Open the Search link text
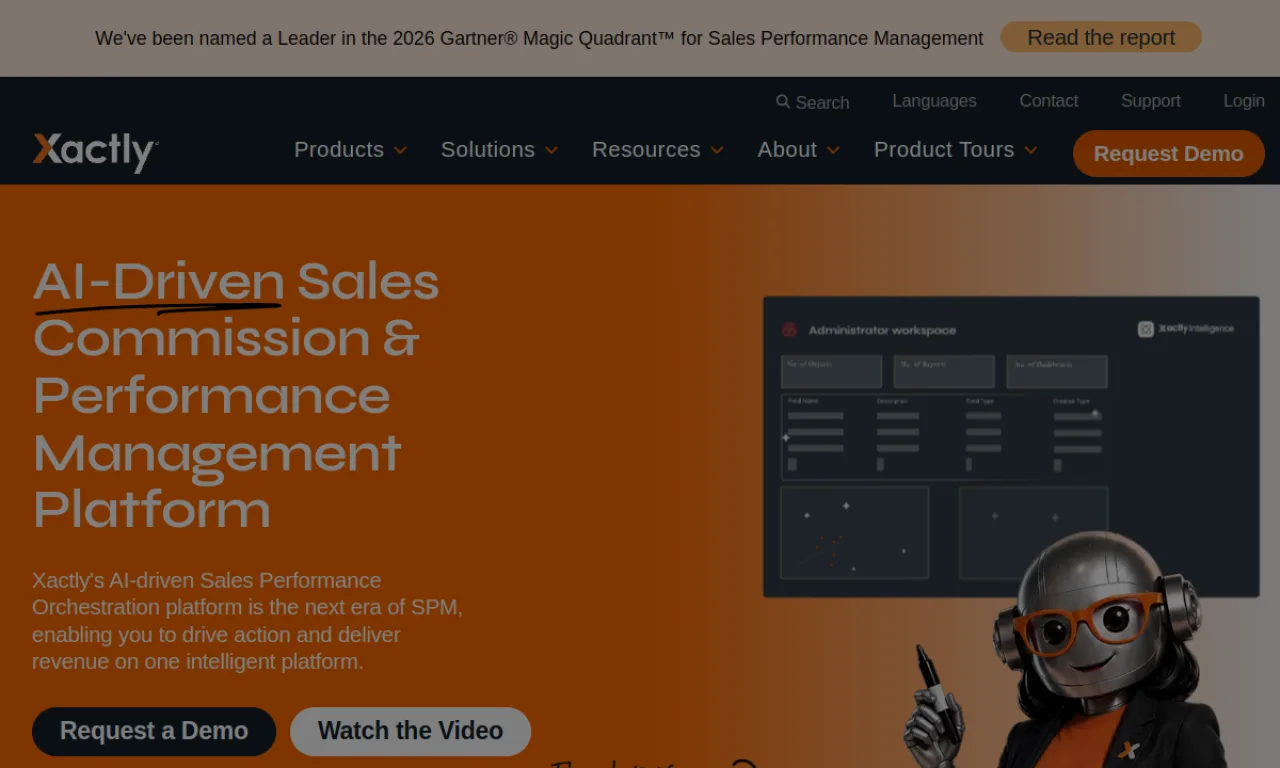This screenshot has width=1280, height=768. click(822, 102)
